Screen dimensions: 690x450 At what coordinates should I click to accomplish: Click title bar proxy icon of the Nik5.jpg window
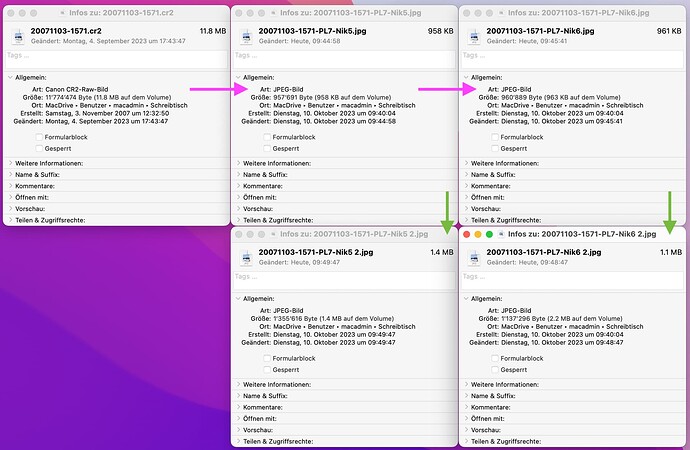[273, 13]
